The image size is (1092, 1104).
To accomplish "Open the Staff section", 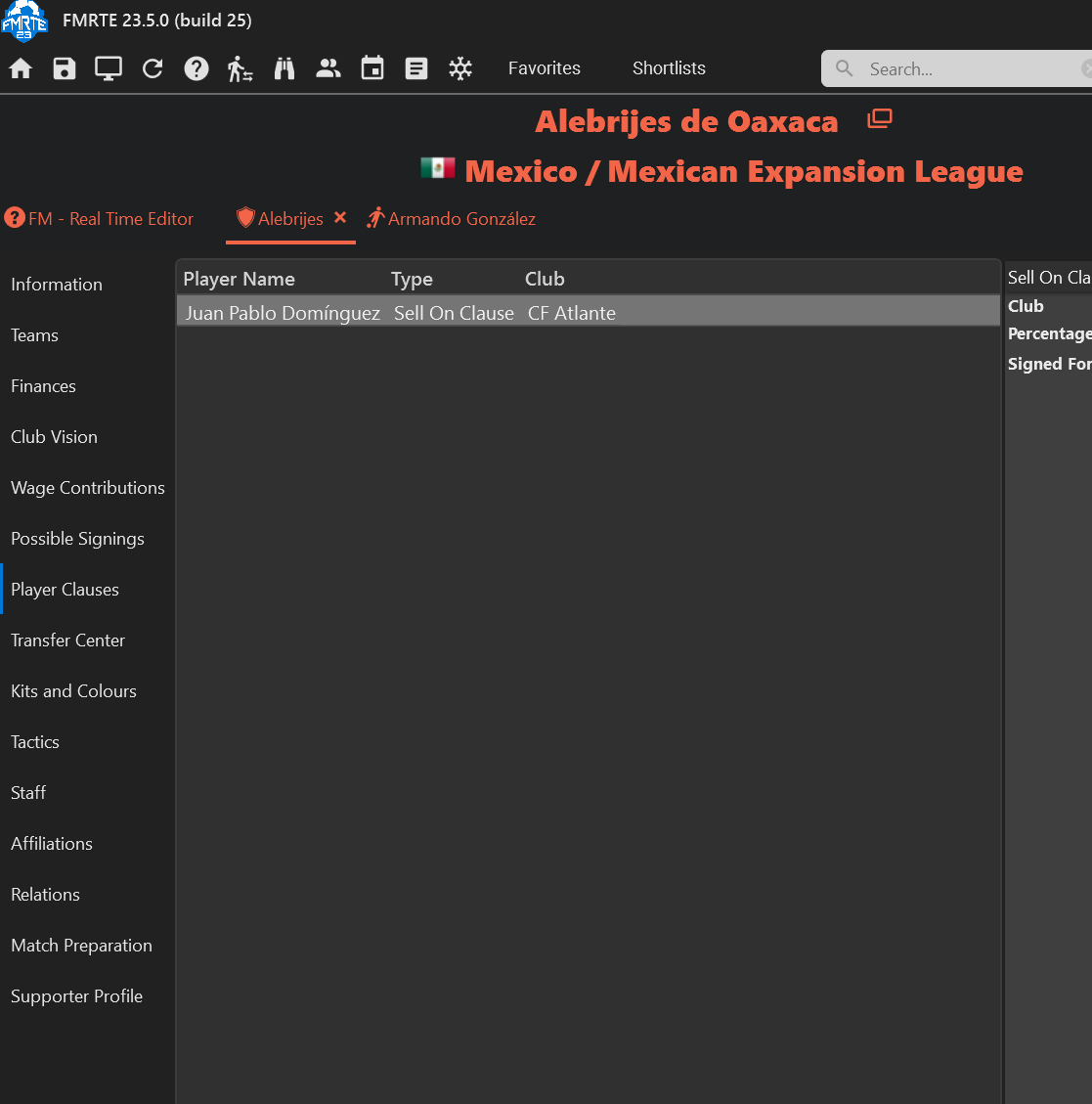I will [28, 793].
